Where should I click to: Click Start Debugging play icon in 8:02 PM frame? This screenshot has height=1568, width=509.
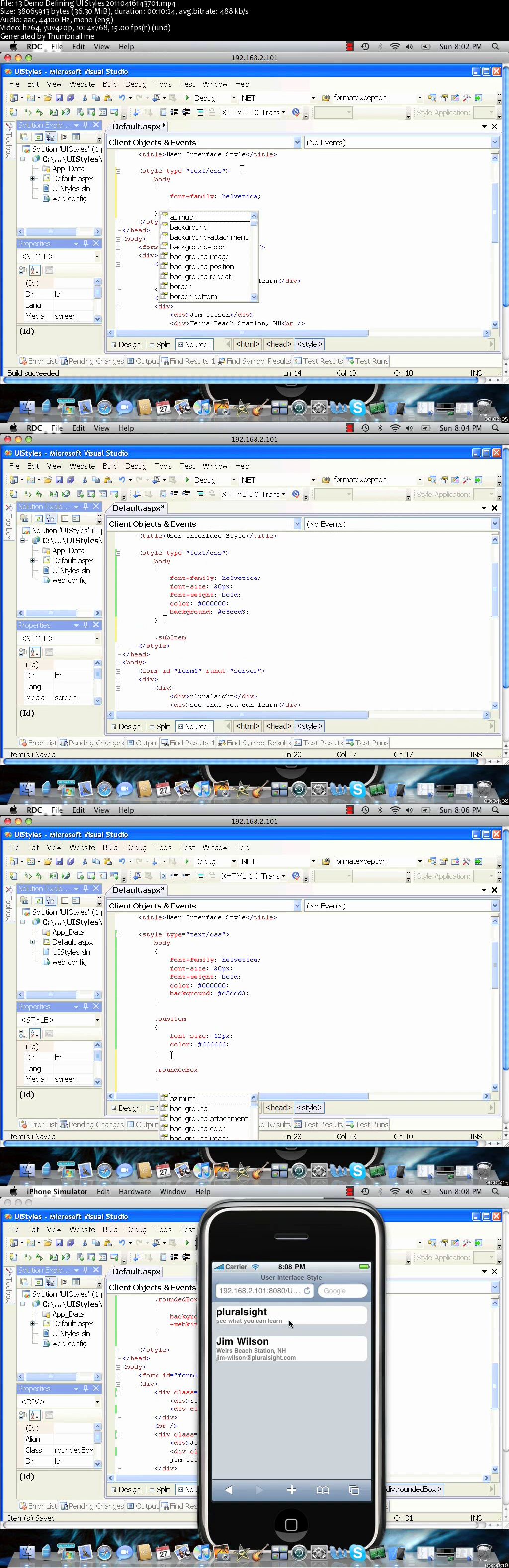click(187, 98)
